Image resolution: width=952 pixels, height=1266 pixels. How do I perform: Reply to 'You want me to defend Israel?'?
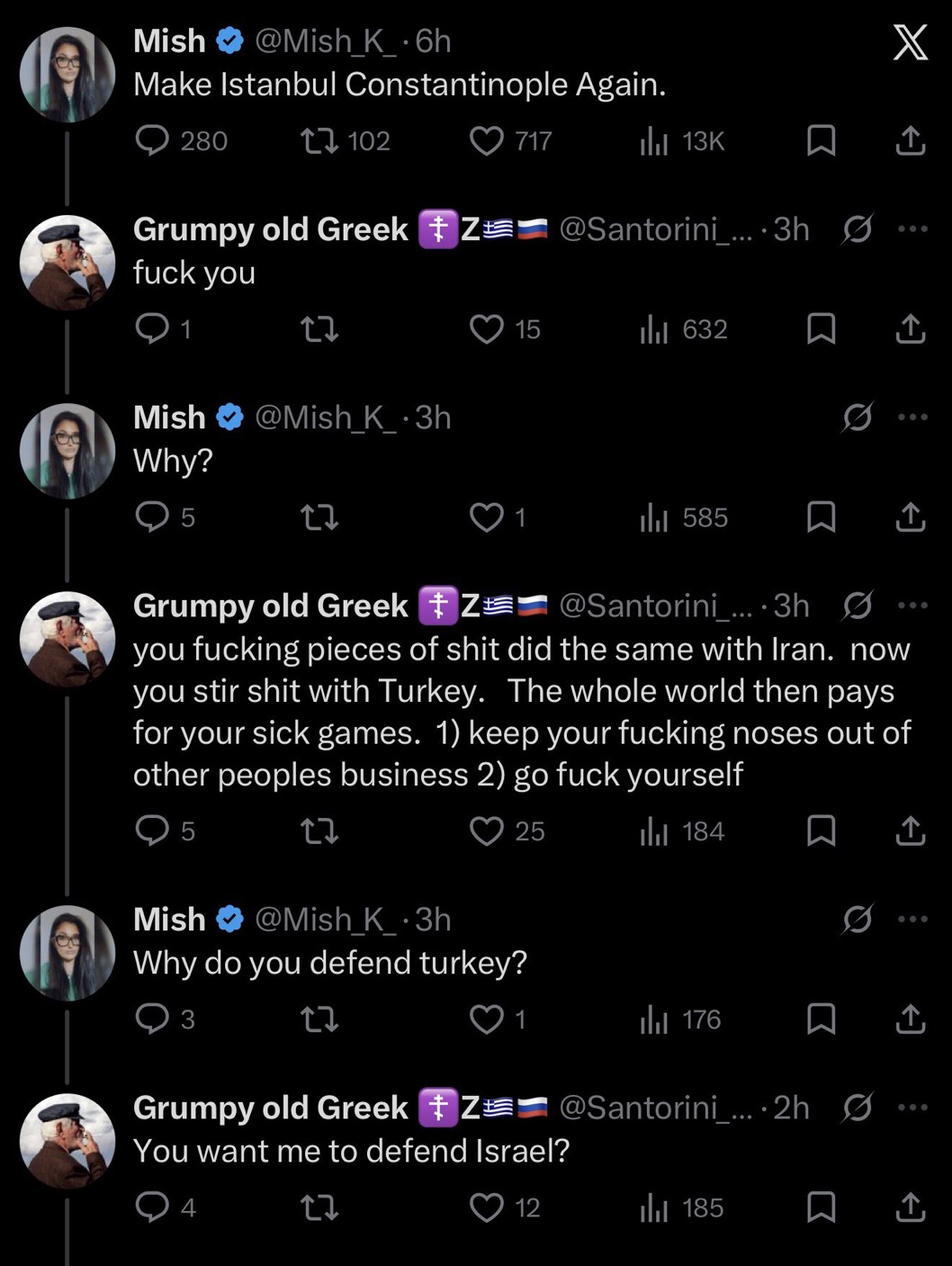tap(152, 1207)
